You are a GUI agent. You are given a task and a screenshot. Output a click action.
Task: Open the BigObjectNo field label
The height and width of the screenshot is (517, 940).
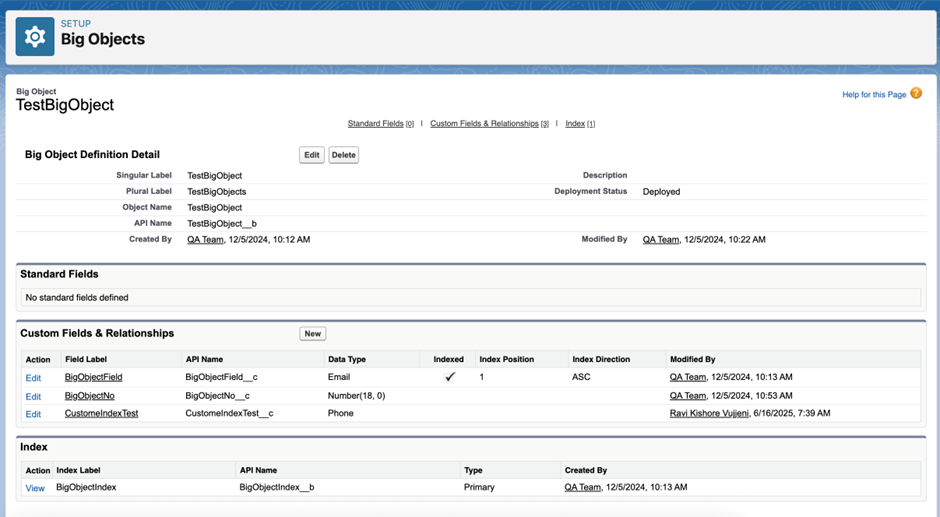point(89,396)
